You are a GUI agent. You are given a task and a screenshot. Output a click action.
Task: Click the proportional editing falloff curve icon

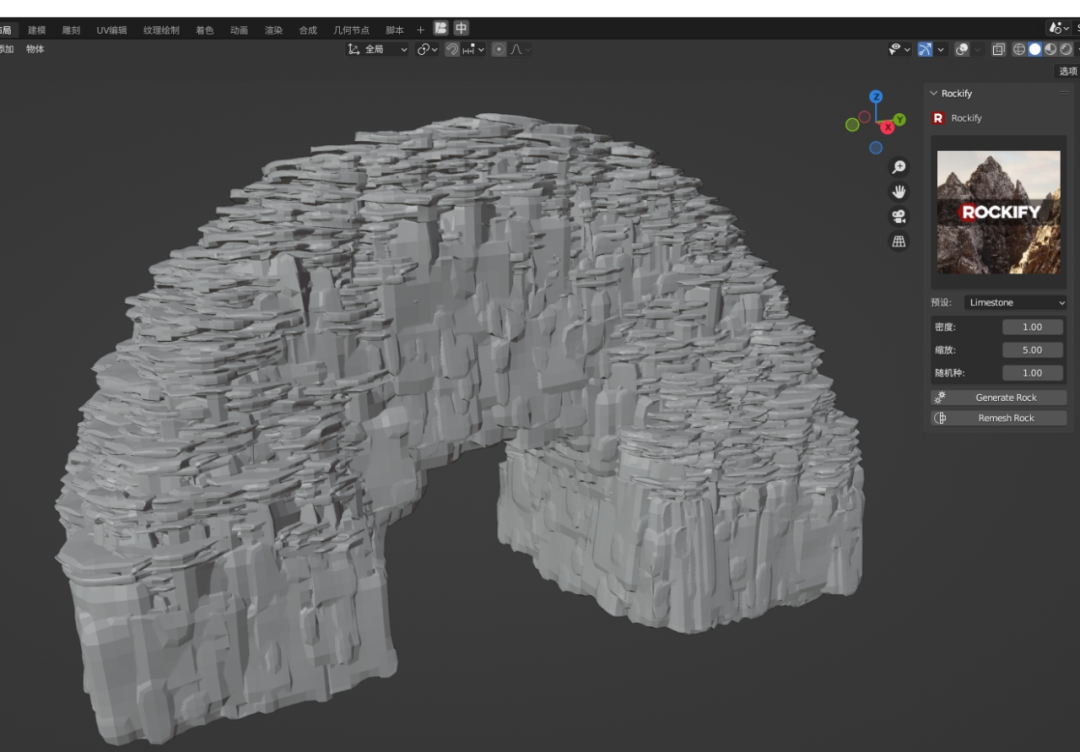click(x=516, y=49)
